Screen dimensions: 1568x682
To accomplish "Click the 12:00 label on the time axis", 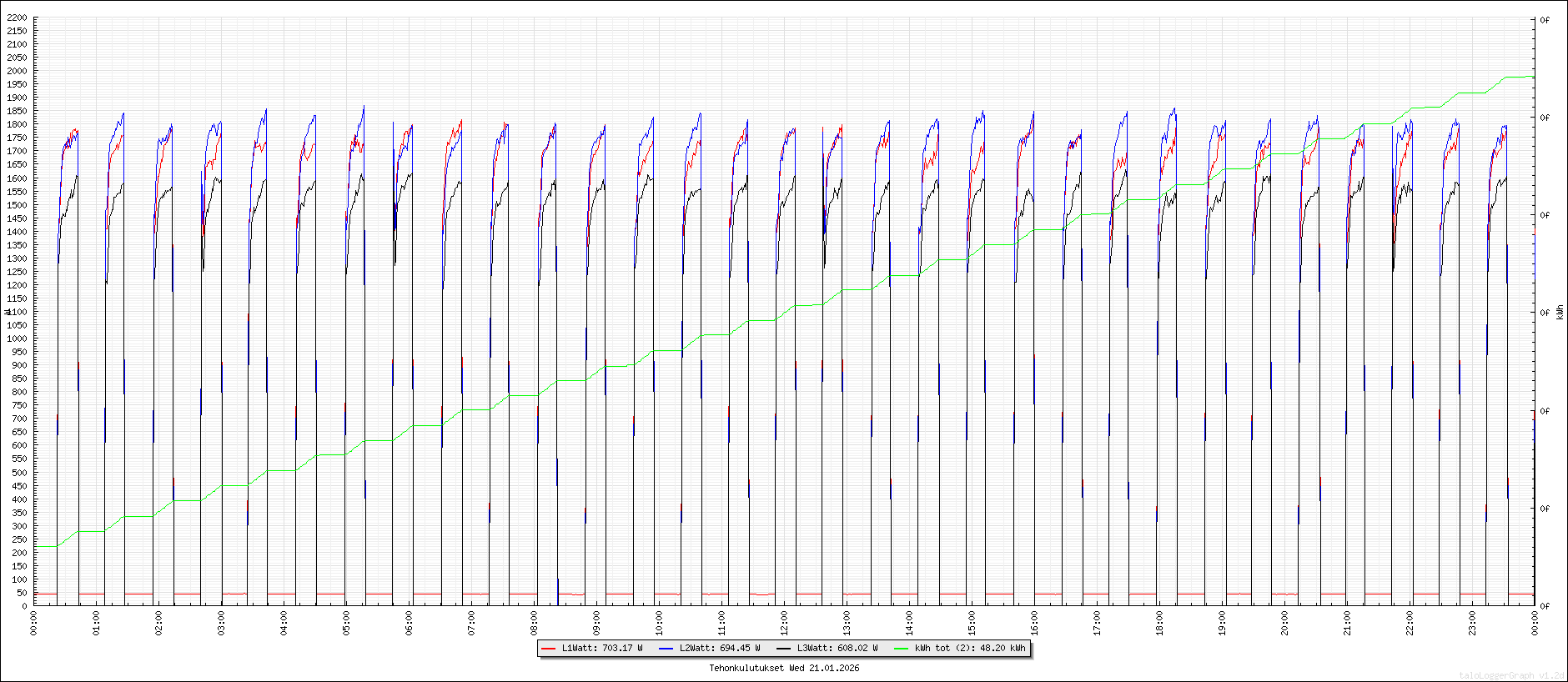I will [784, 623].
